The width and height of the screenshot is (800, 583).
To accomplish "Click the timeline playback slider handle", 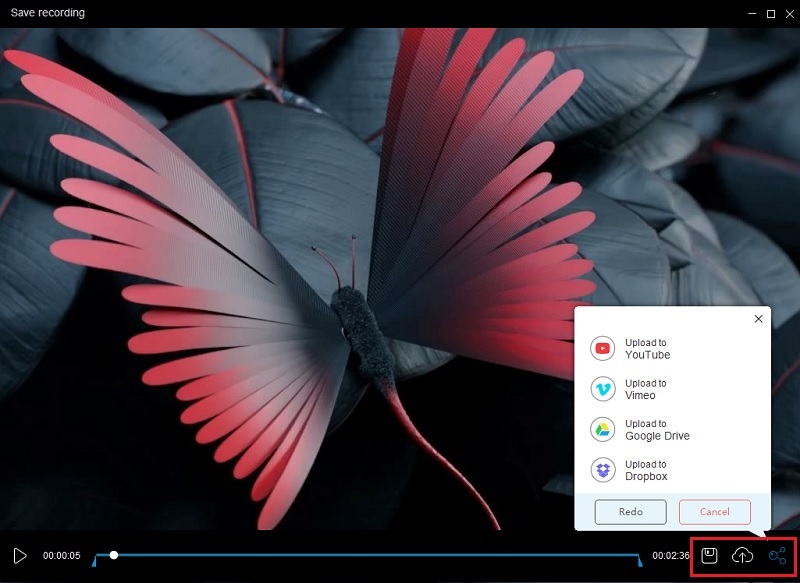I will tap(114, 553).
